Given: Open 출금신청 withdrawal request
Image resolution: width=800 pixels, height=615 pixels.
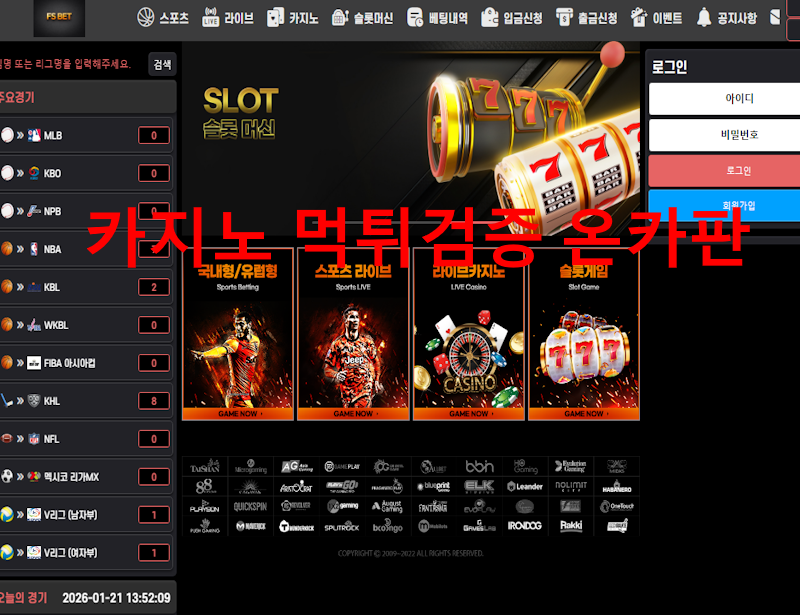Looking at the screenshot, I should pos(586,18).
